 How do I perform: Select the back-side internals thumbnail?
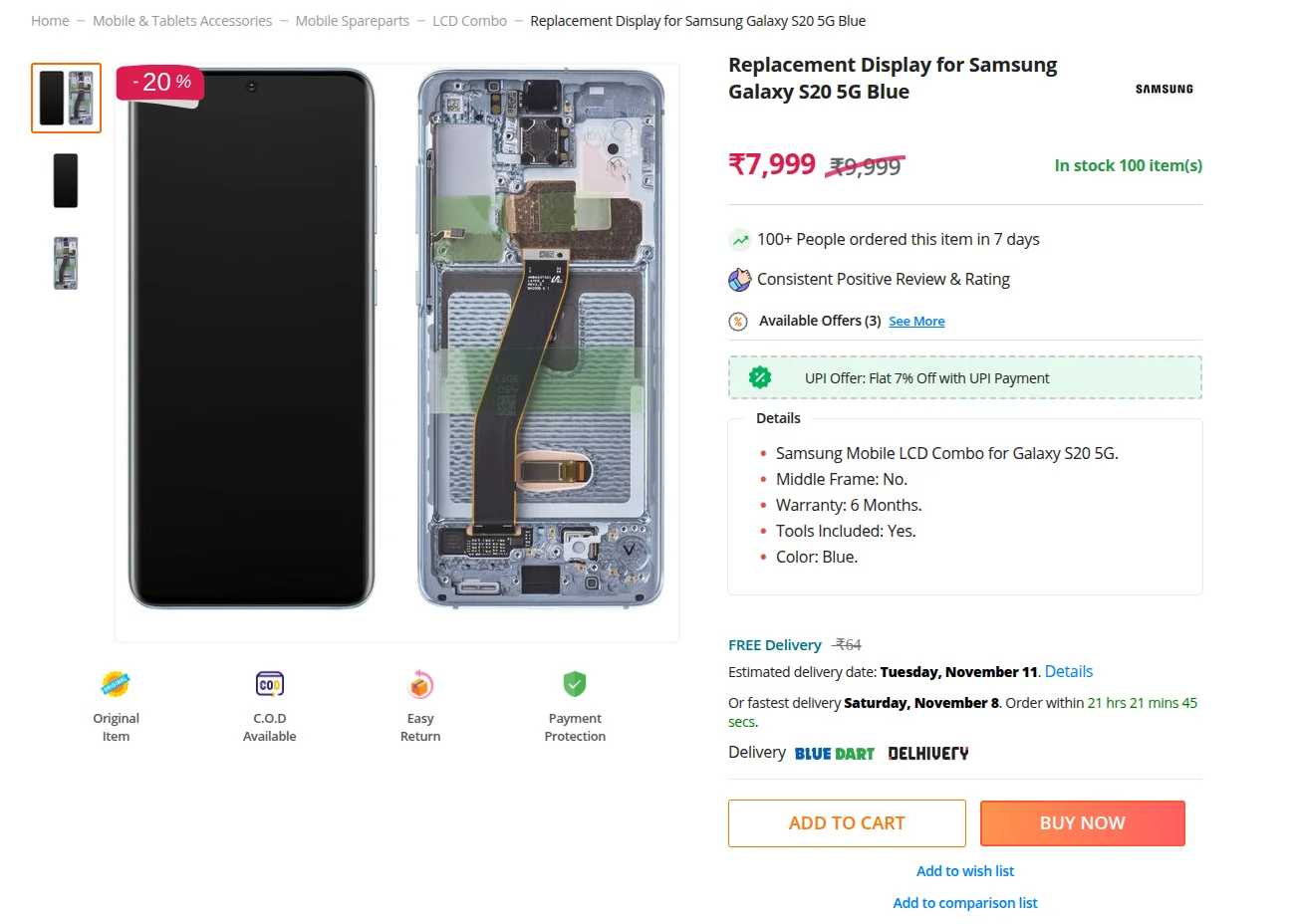pos(66,264)
